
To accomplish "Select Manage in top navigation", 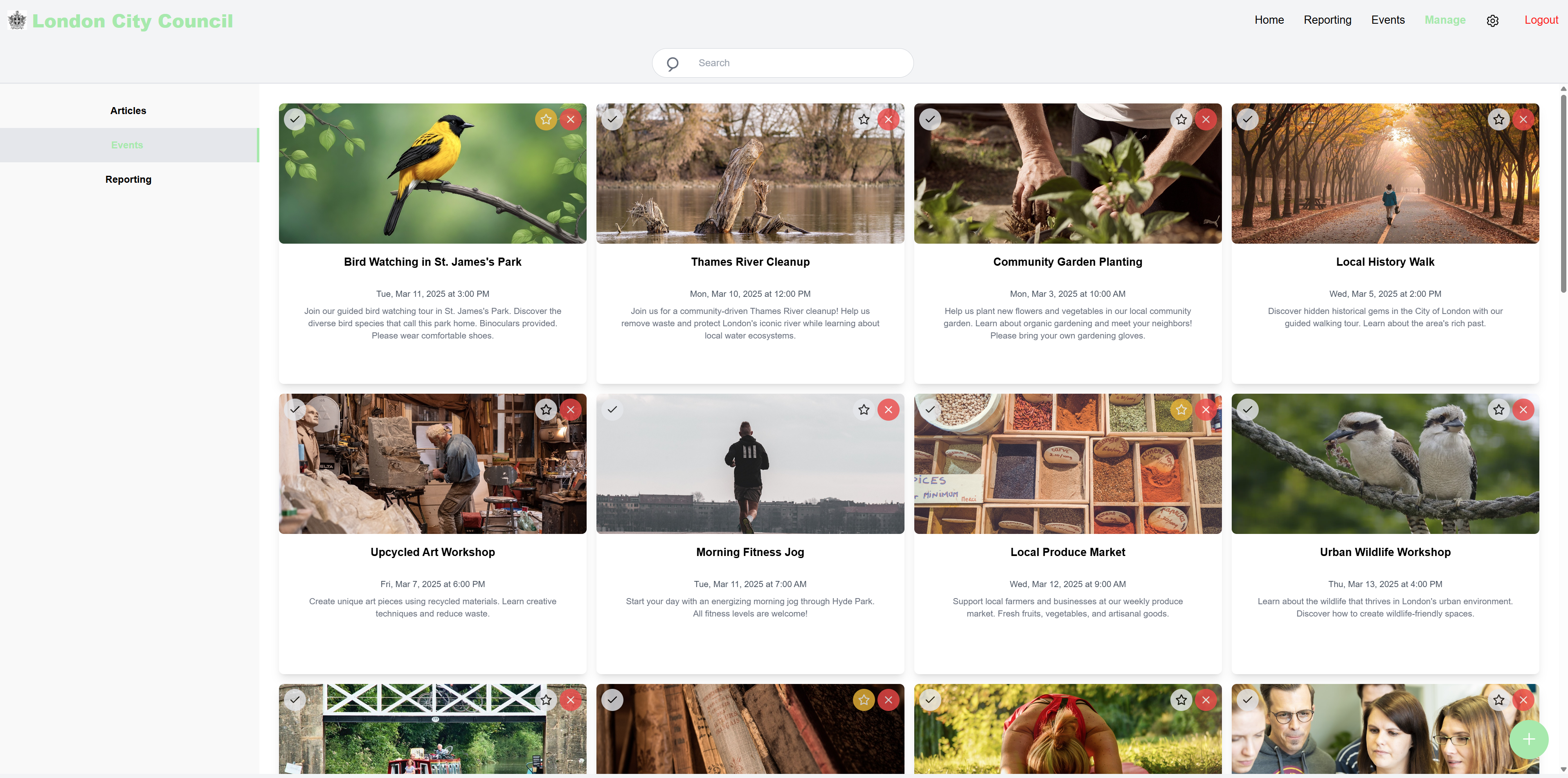I will tap(1445, 20).
